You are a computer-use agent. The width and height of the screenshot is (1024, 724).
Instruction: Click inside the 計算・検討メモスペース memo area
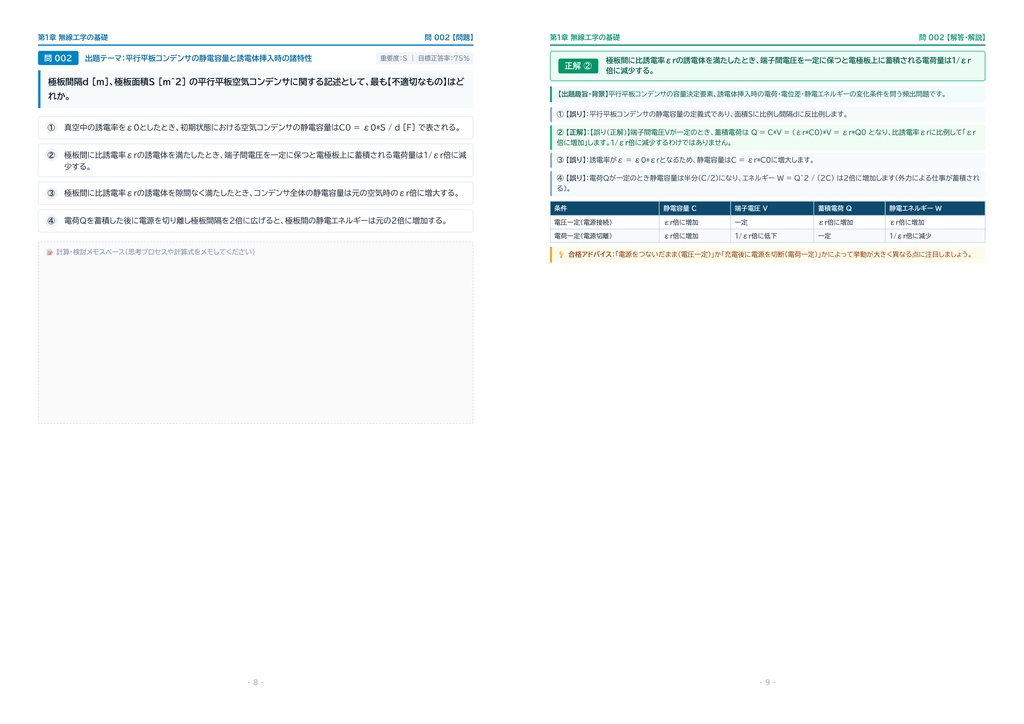pos(256,333)
